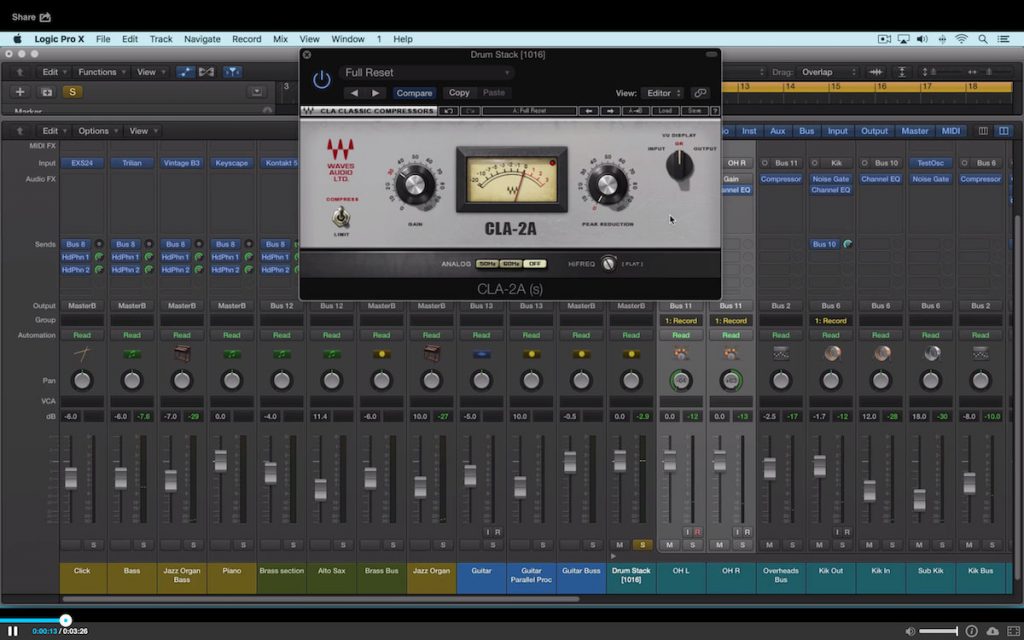
Task: Click the Bass channel volume fader
Action: (x=121, y=477)
